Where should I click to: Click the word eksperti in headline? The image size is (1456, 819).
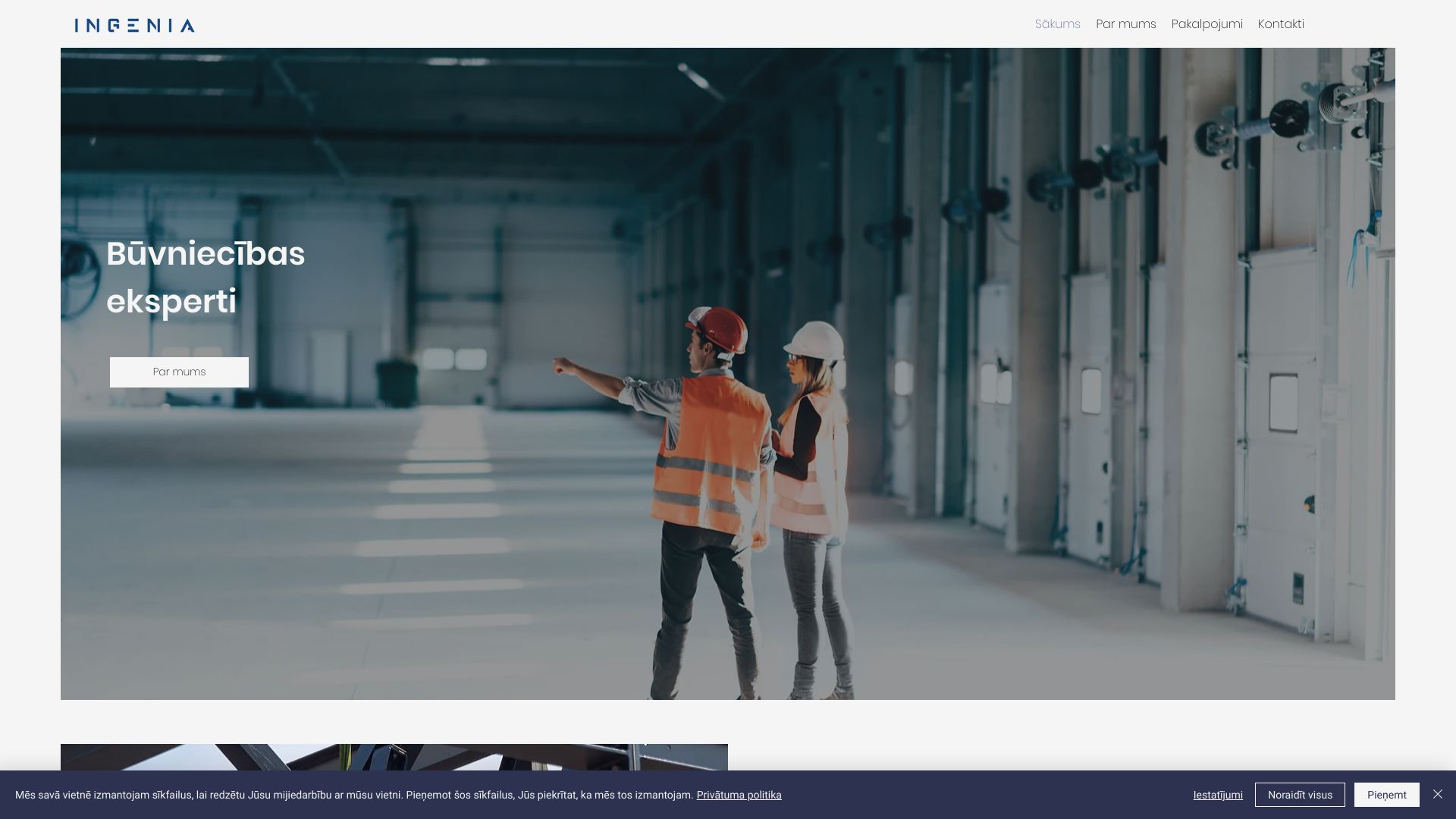[171, 302]
